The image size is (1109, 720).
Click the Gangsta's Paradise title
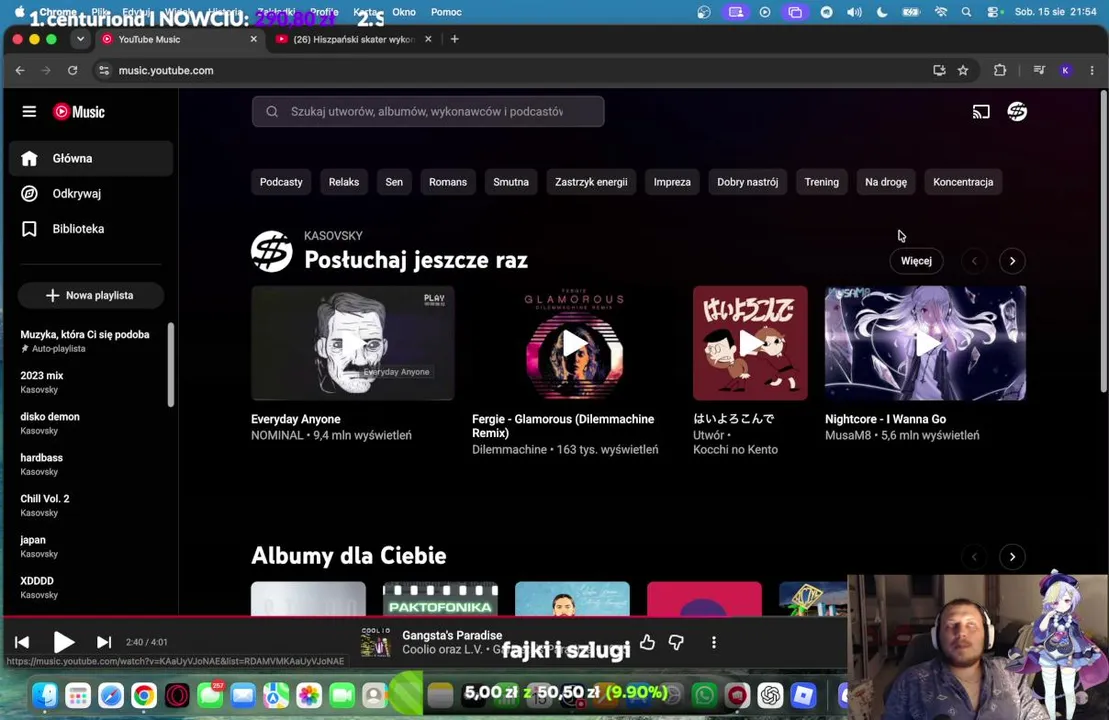(452, 635)
